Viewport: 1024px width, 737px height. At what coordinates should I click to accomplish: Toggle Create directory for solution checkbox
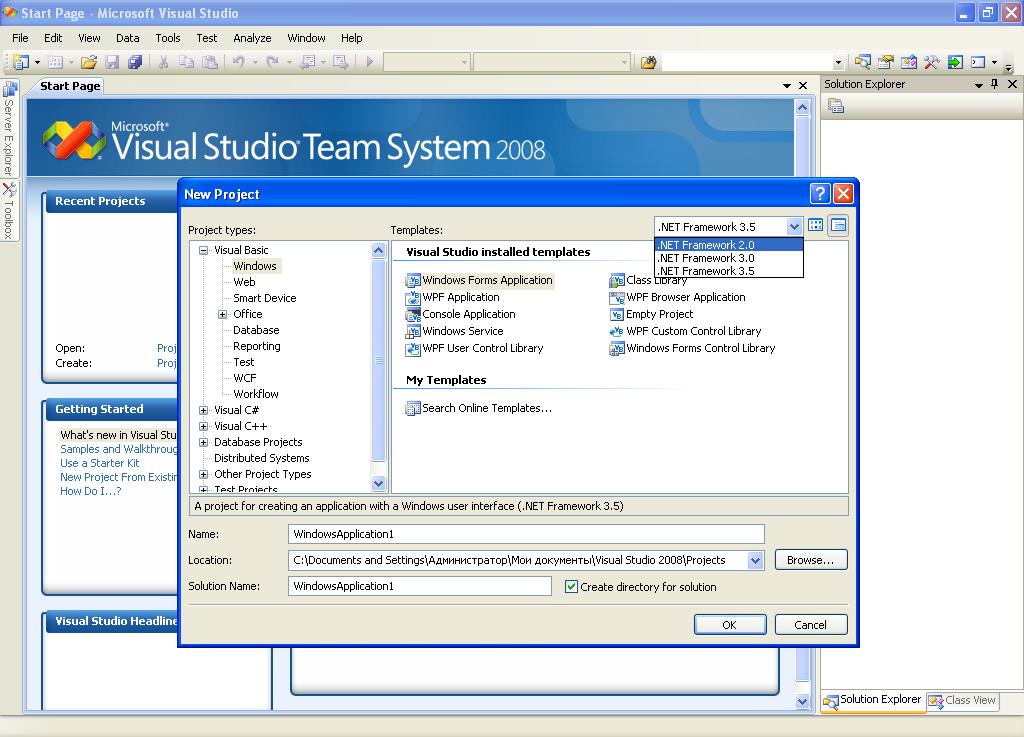coord(572,587)
